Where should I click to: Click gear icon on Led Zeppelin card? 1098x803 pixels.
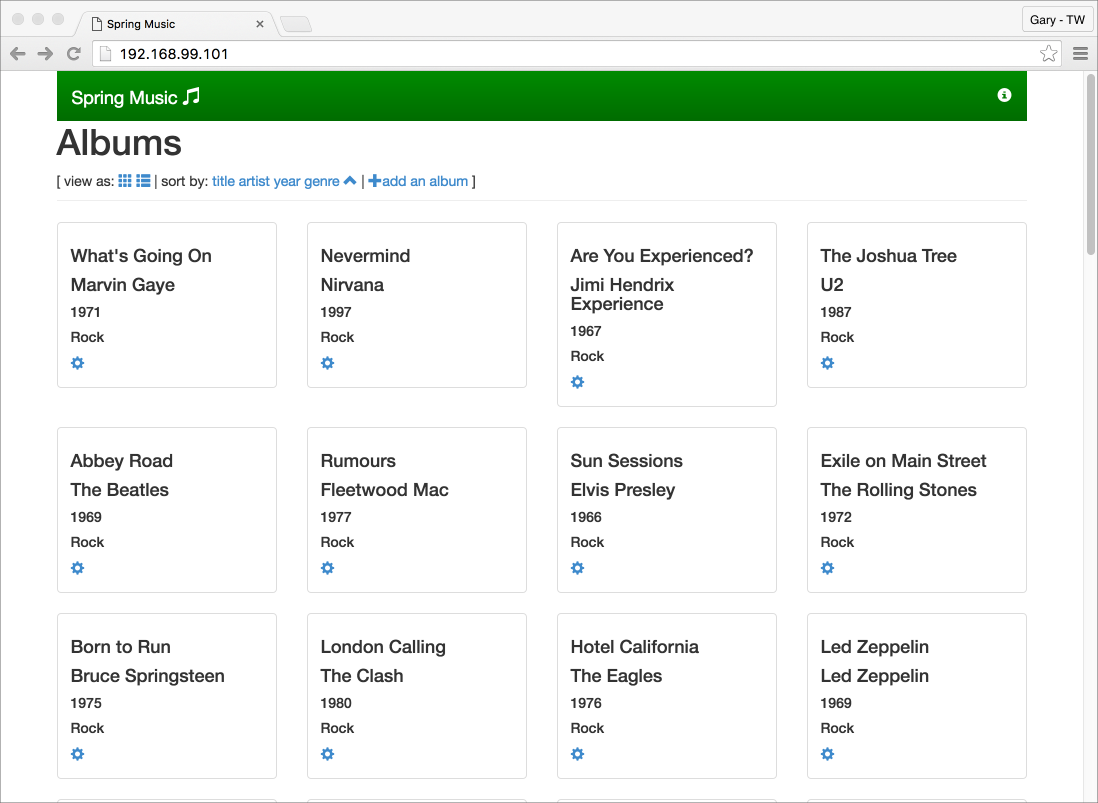[x=827, y=754]
